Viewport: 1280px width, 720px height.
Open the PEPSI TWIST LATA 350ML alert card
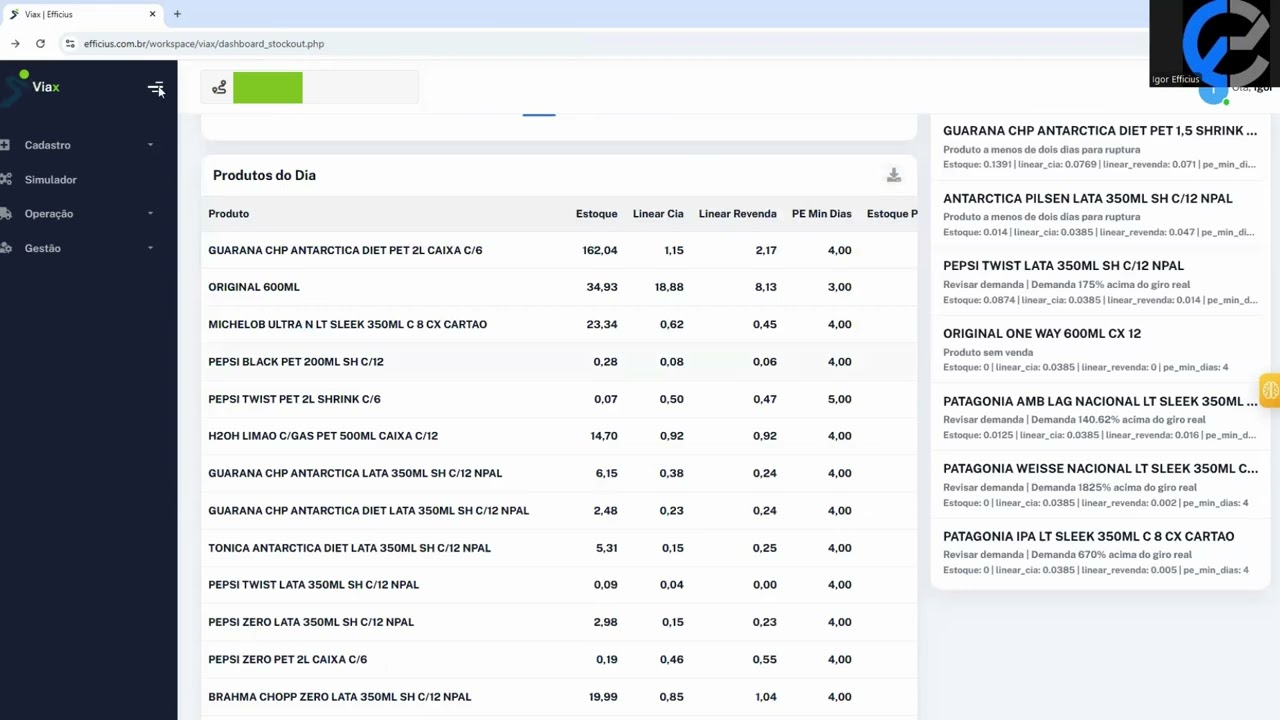(x=1100, y=282)
